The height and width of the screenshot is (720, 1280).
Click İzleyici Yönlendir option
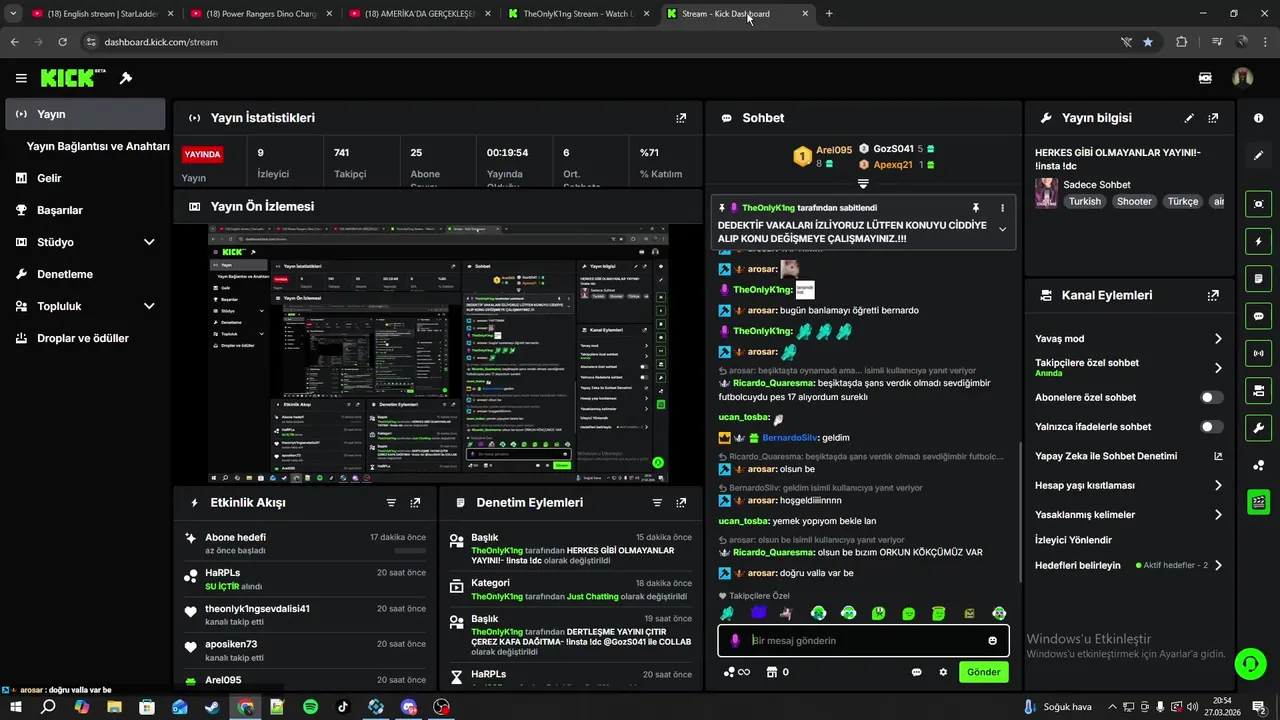click(x=1073, y=540)
